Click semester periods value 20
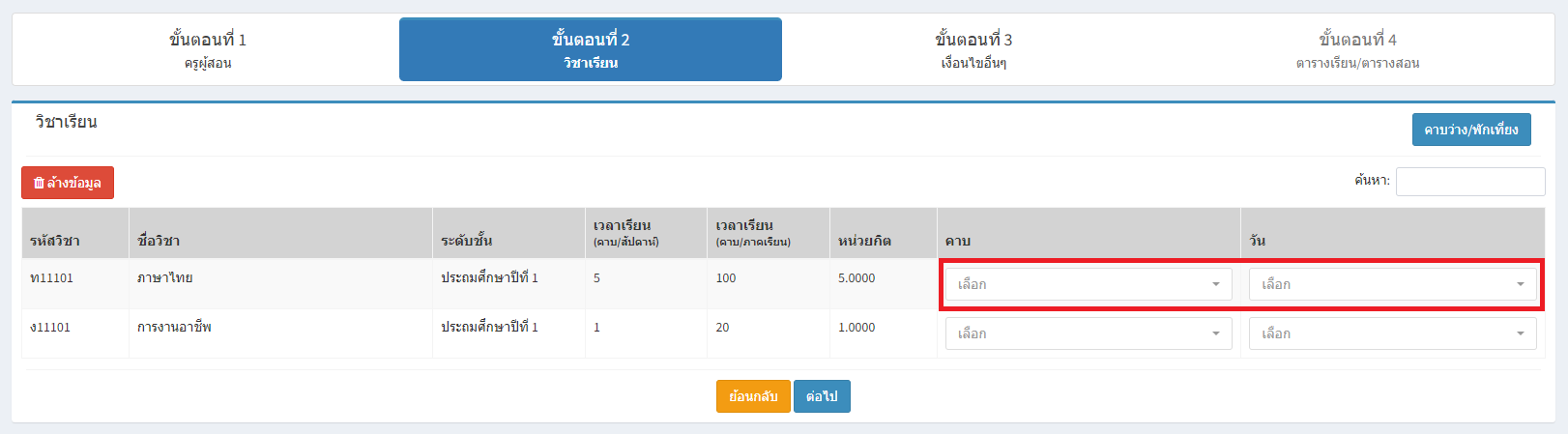The image size is (1568, 434). tap(722, 328)
